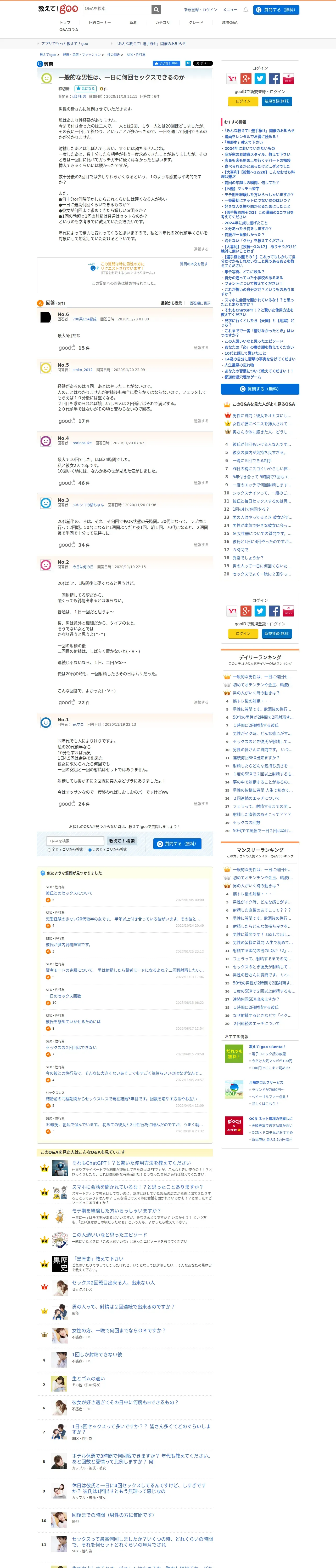Select このカテゴリから検索 radio button
Screen dimensions: 336x1568
click(x=90, y=850)
